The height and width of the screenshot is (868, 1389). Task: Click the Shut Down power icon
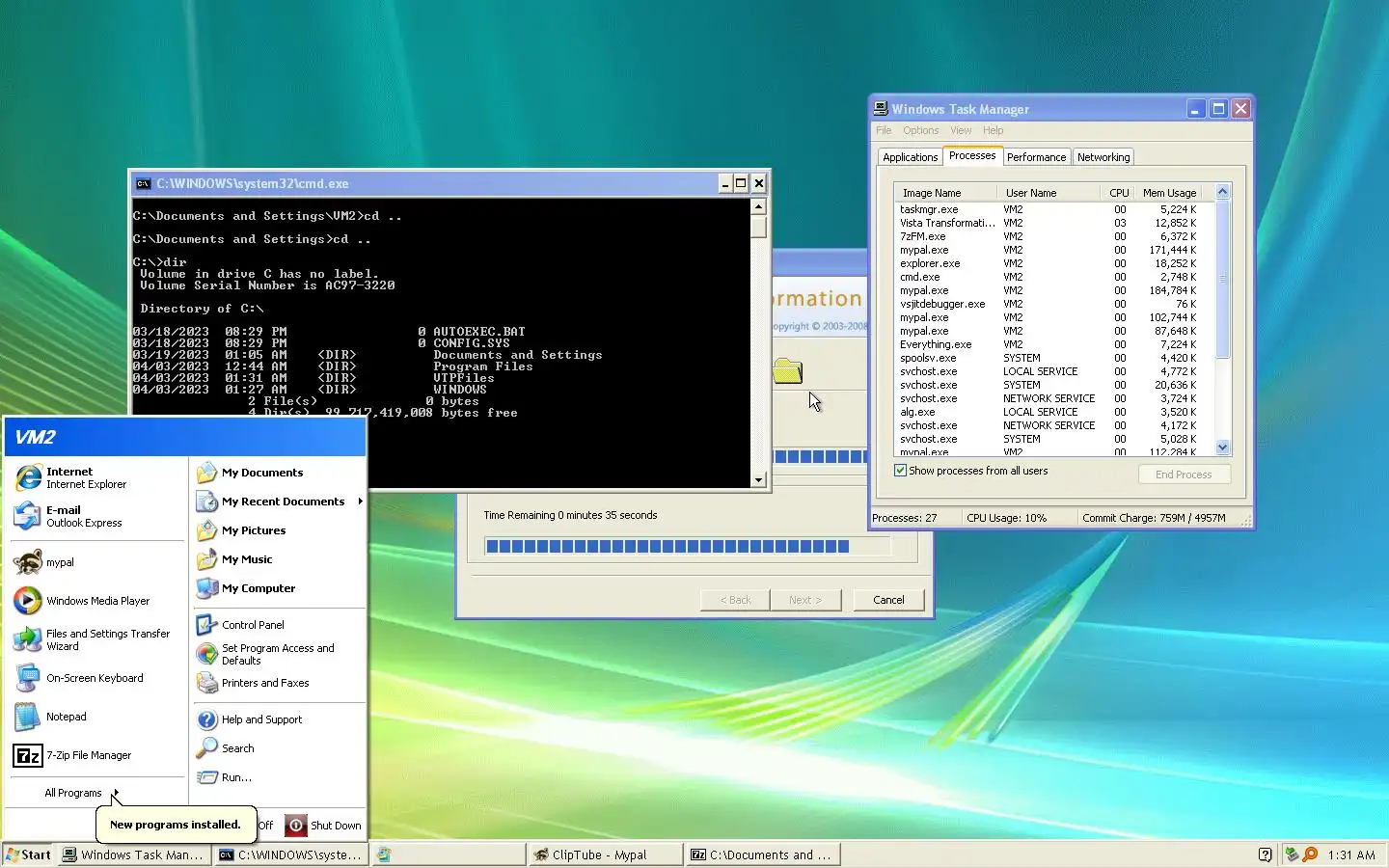tap(296, 826)
